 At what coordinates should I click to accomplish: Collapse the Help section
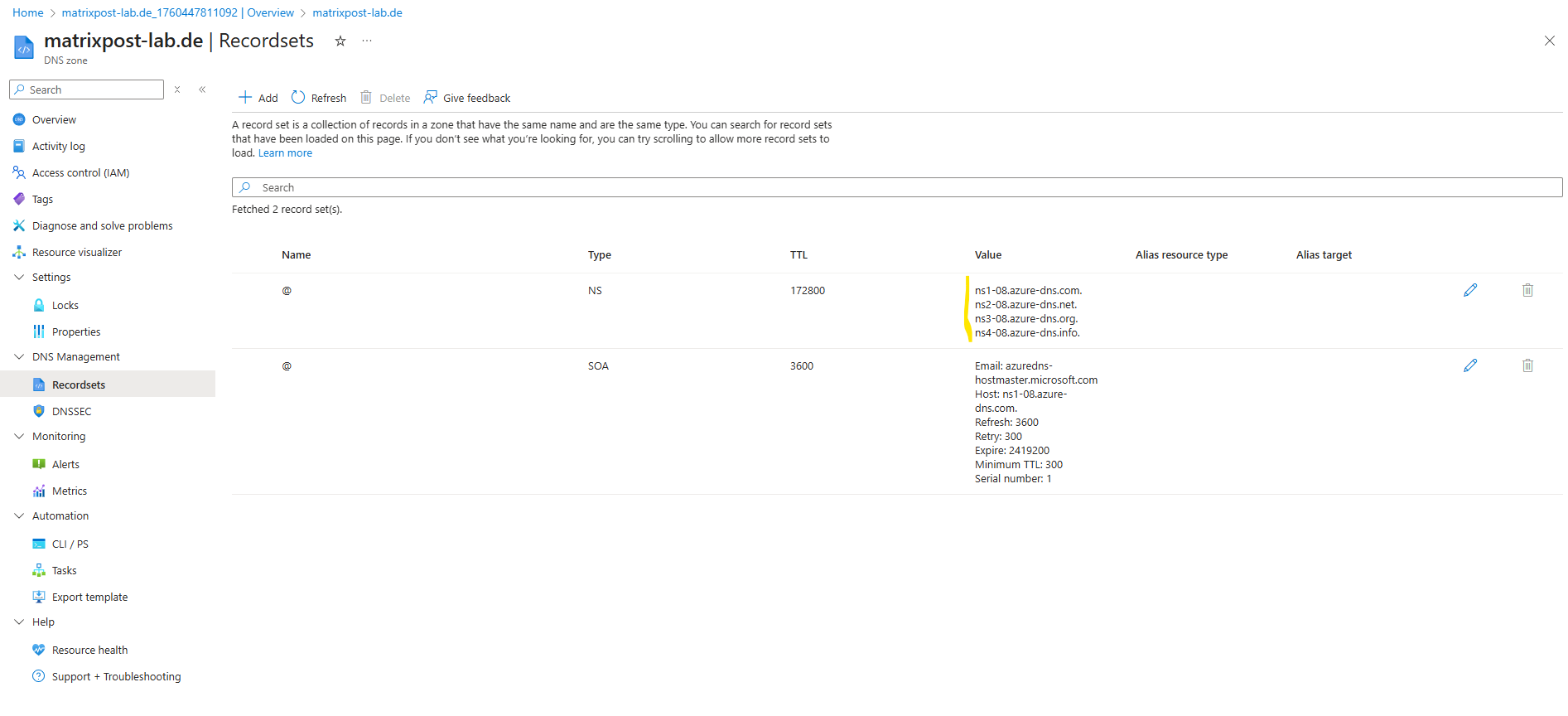pyautogui.click(x=19, y=622)
